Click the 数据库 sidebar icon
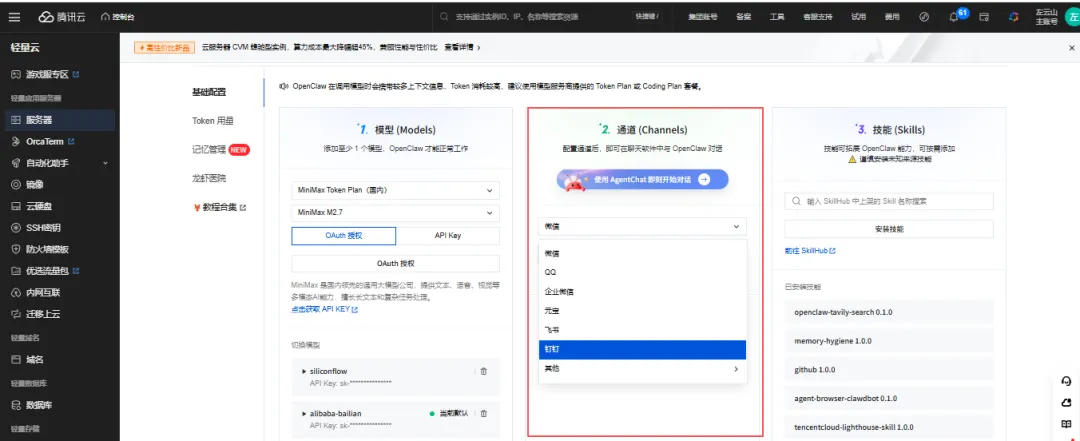1080x441 pixels. click(16, 404)
